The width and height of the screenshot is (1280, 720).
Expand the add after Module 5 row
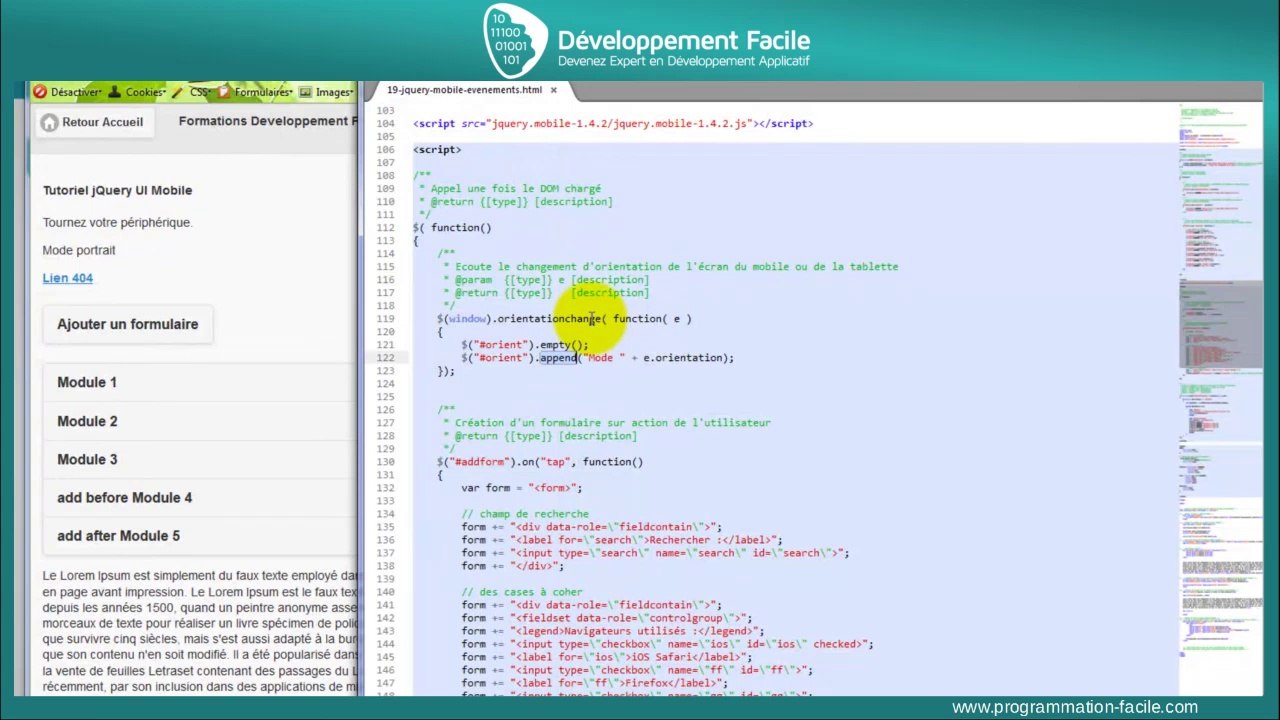click(200, 536)
